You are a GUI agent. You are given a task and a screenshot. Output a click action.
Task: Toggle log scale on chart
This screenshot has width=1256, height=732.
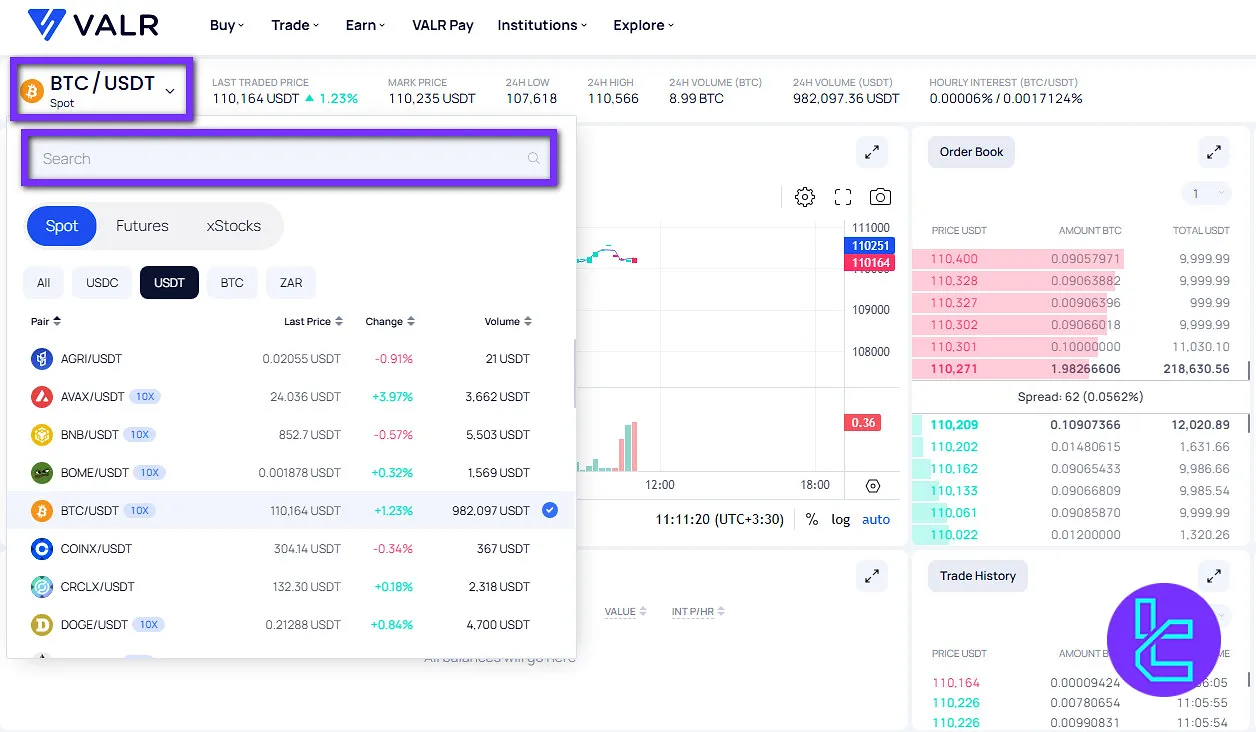(841, 519)
